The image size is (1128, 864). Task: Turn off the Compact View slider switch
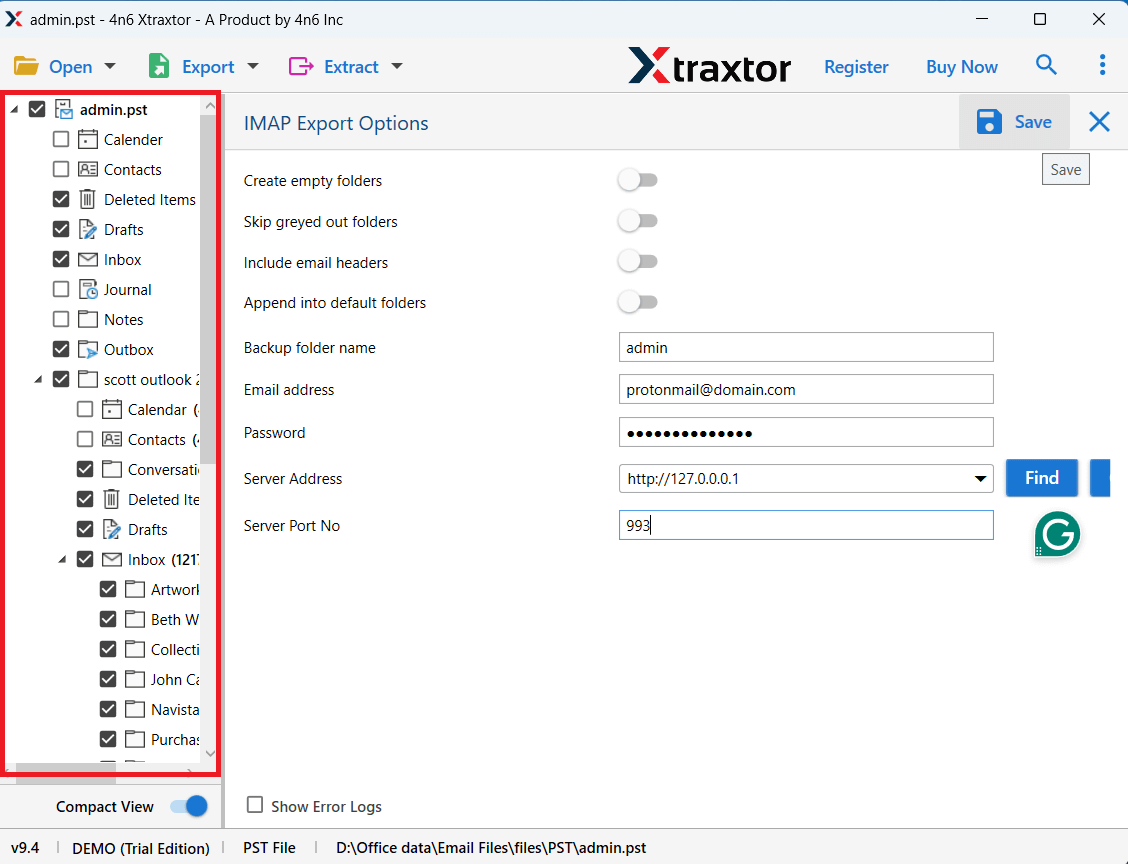pos(188,806)
